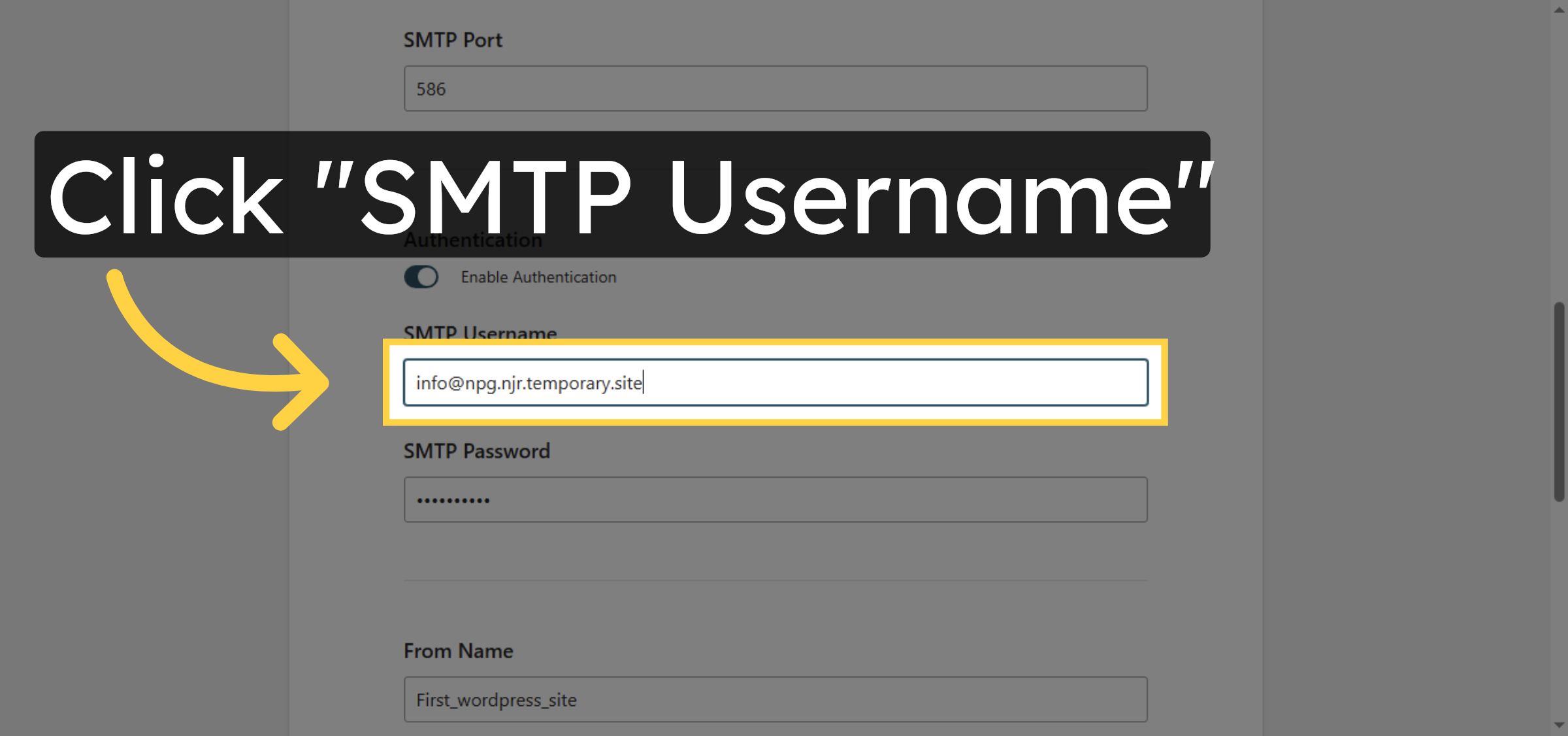This screenshot has width=1568, height=736.
Task: Click the highlighted username input box
Action: (x=775, y=382)
